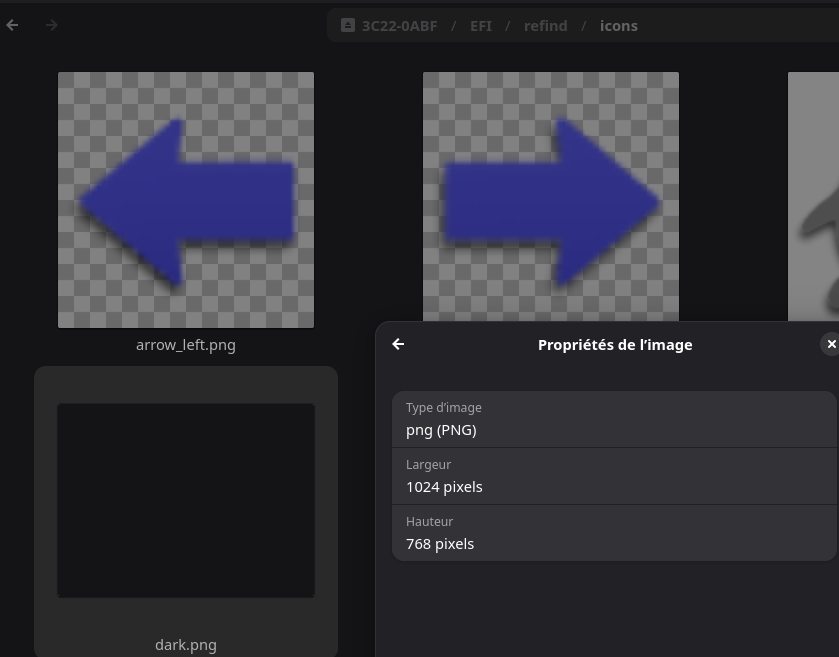Select the partially visible gray thumbnail
This screenshot has height=657, width=839.
pyautogui.click(x=813, y=196)
